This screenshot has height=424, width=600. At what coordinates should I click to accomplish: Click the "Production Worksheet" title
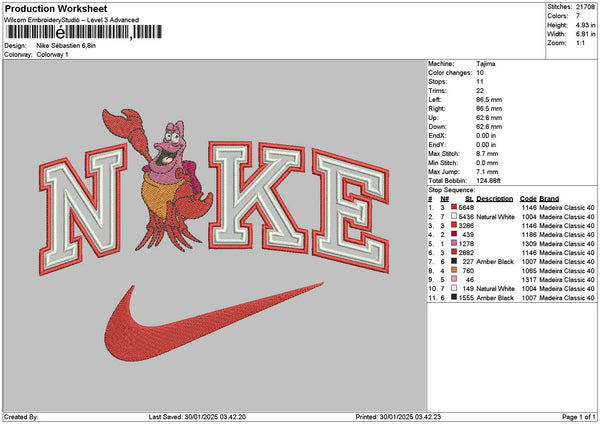(56, 8)
